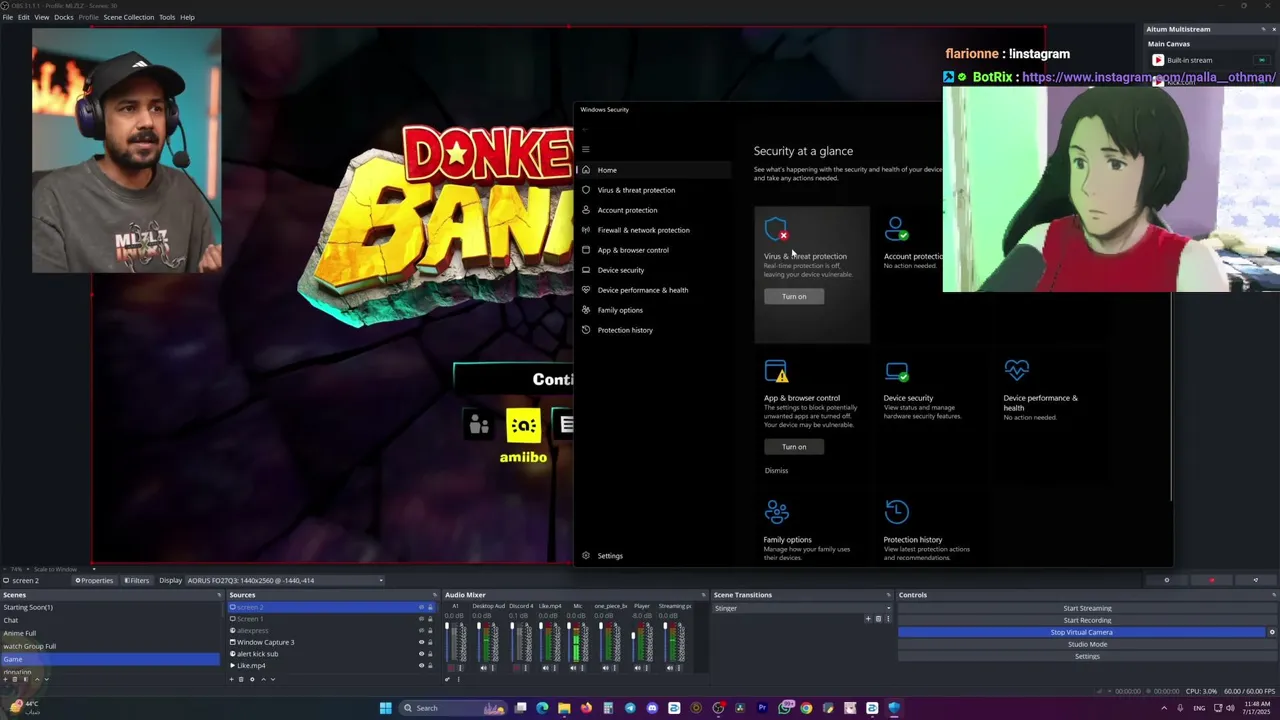Open virtual camera settings gear
This screenshot has height=720, width=1280.
pos(1272,632)
